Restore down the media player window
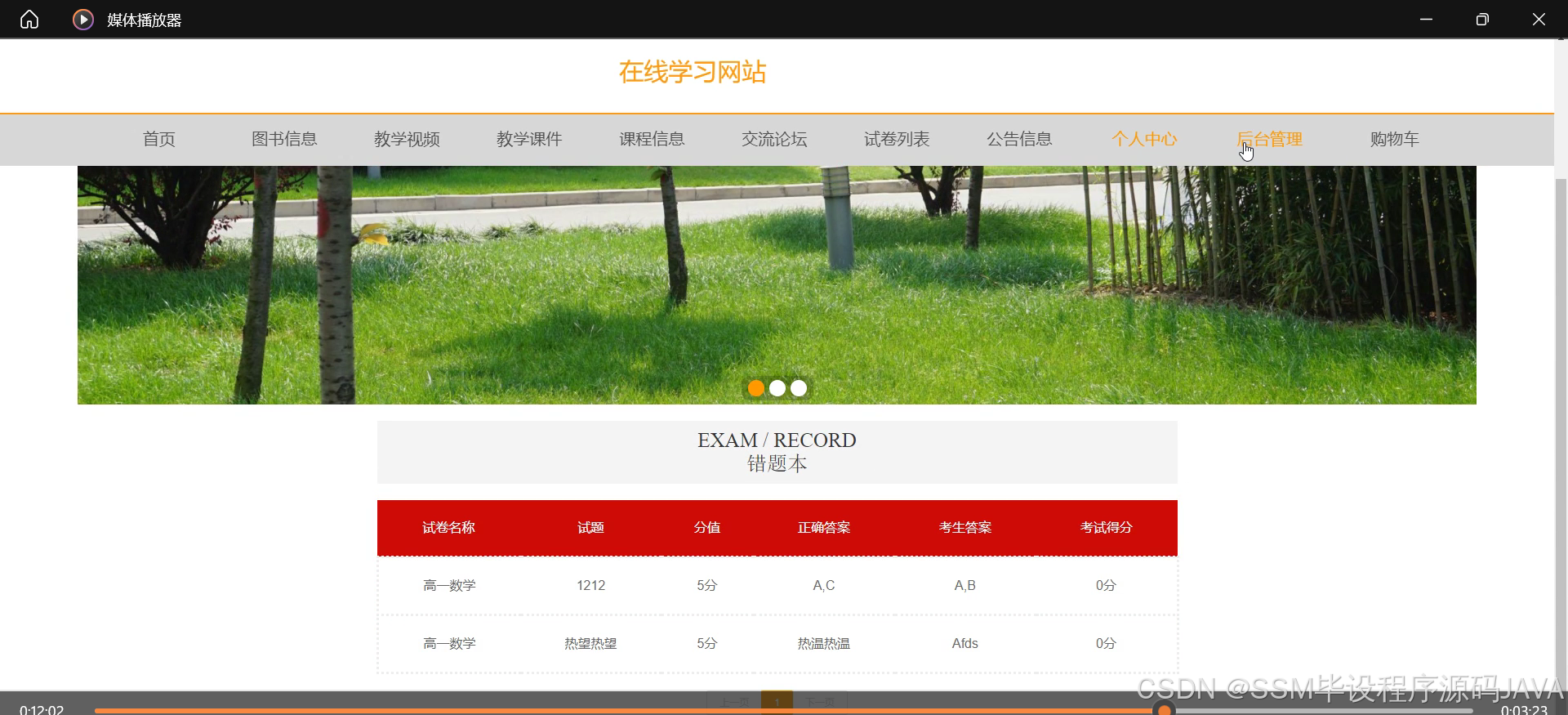 coord(1482,20)
